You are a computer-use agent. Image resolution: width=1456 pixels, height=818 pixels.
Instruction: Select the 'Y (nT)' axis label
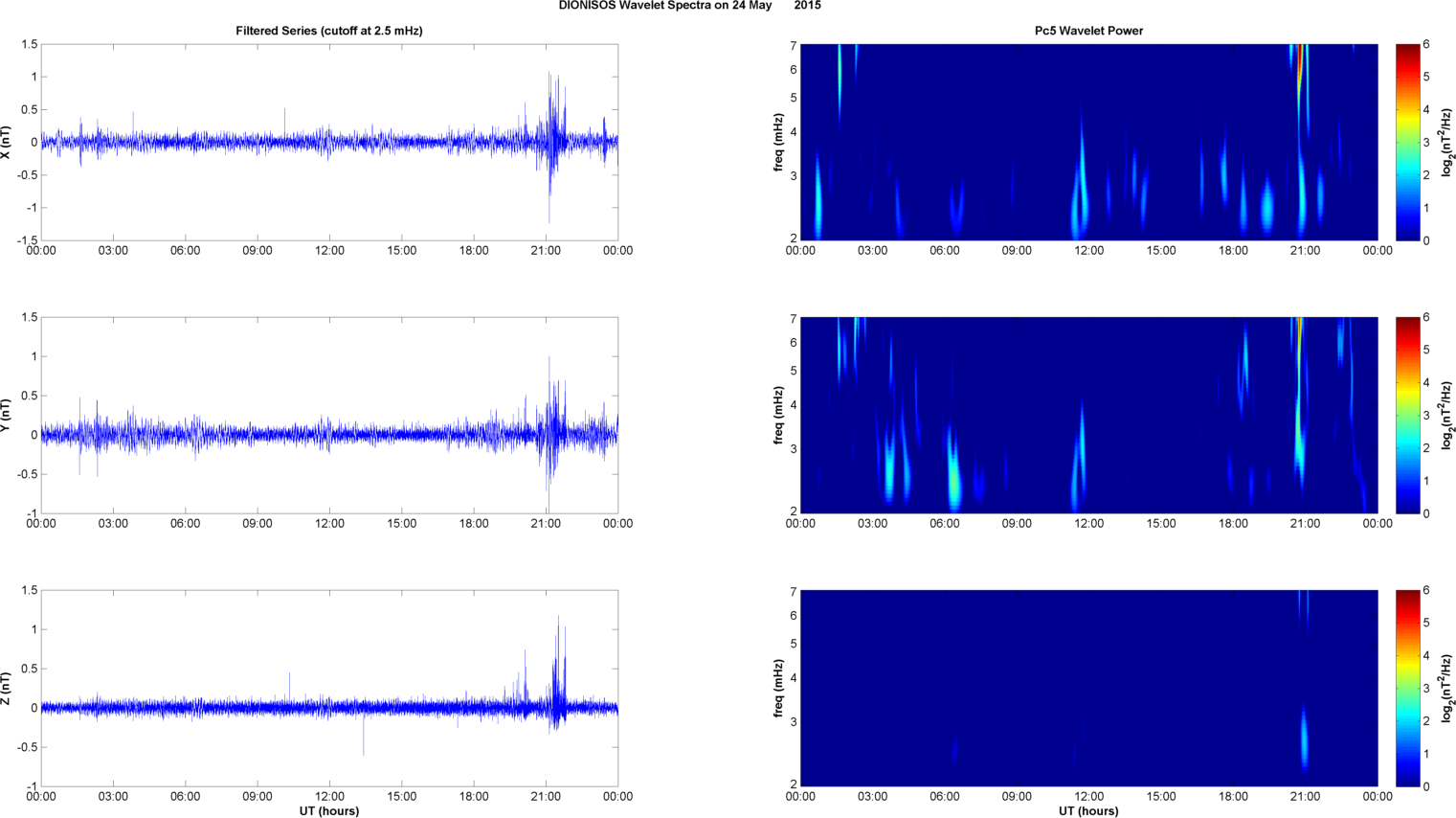pyautogui.click(x=6, y=415)
